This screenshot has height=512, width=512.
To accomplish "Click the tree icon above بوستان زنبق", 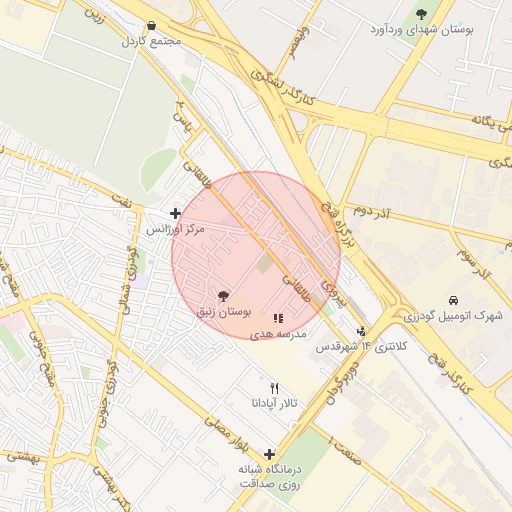I will [x=223, y=296].
